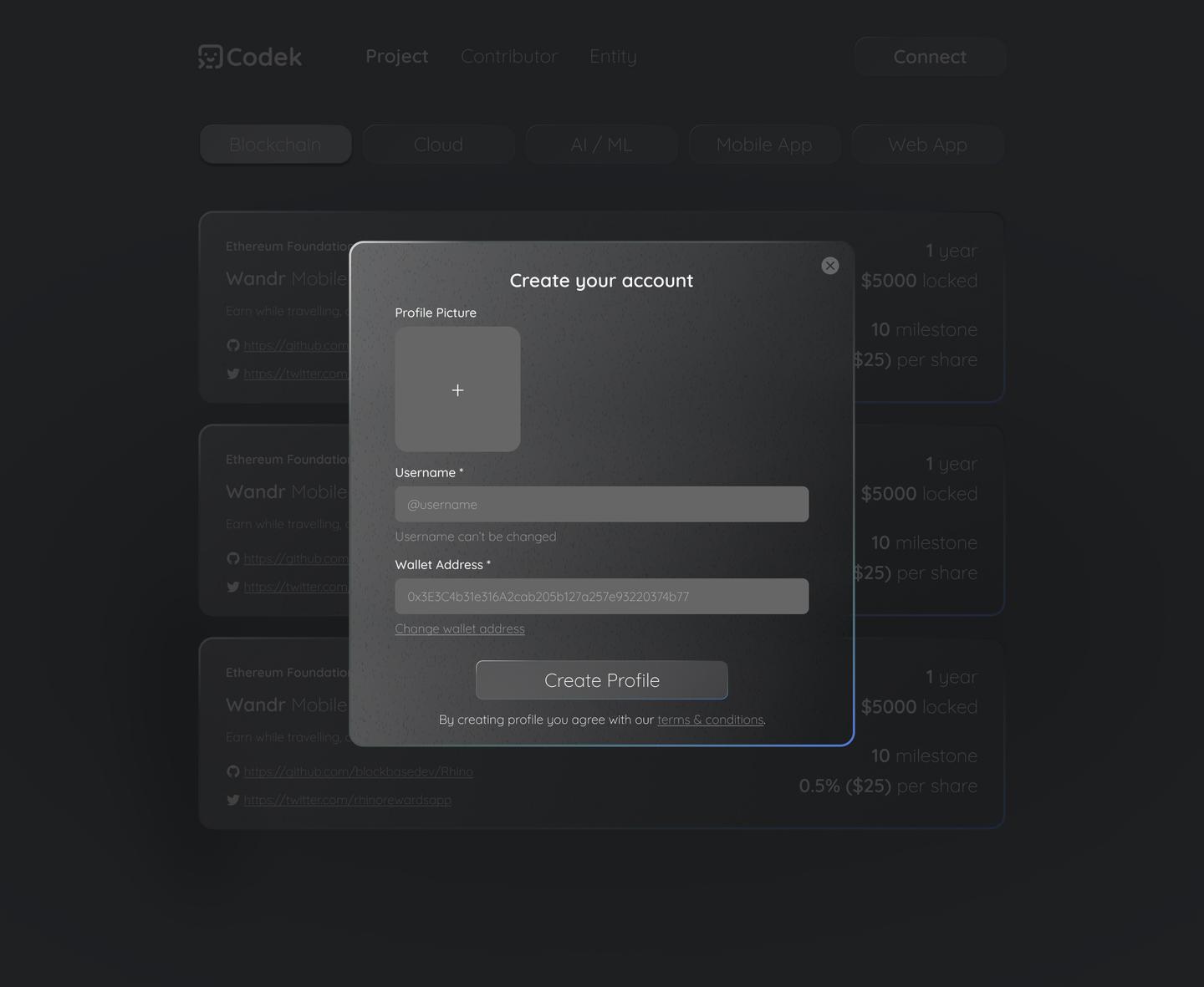
Task: Open Change wallet address link
Action: click(460, 628)
